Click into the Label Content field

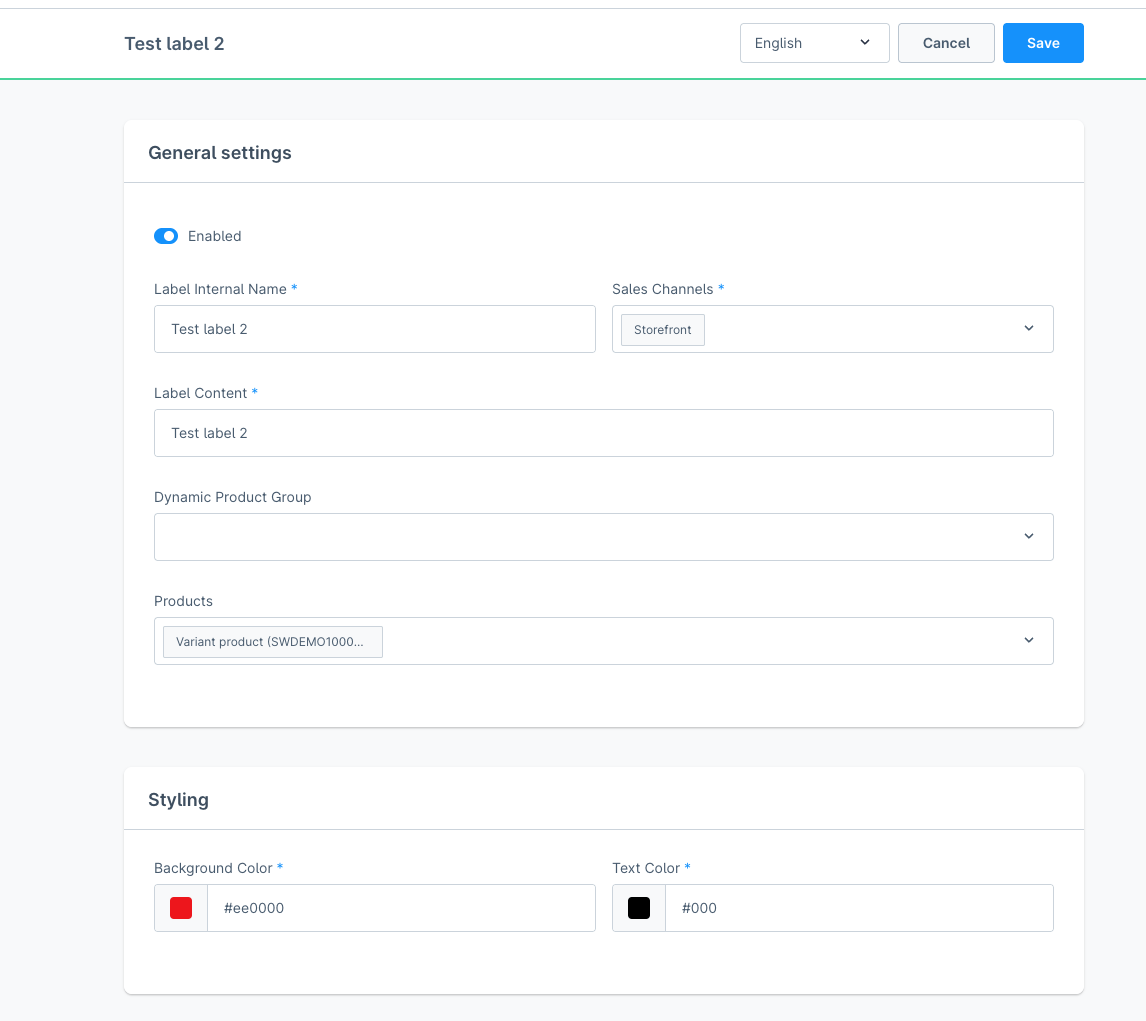tap(603, 433)
